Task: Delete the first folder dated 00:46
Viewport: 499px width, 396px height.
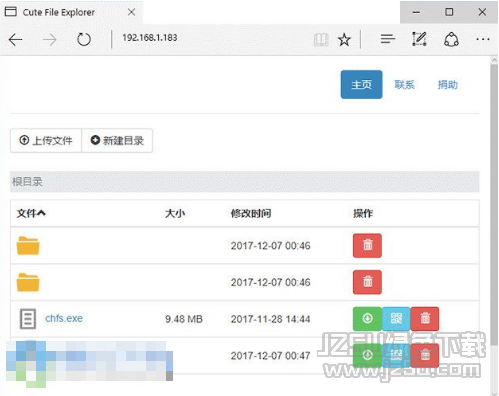Action: click(367, 246)
